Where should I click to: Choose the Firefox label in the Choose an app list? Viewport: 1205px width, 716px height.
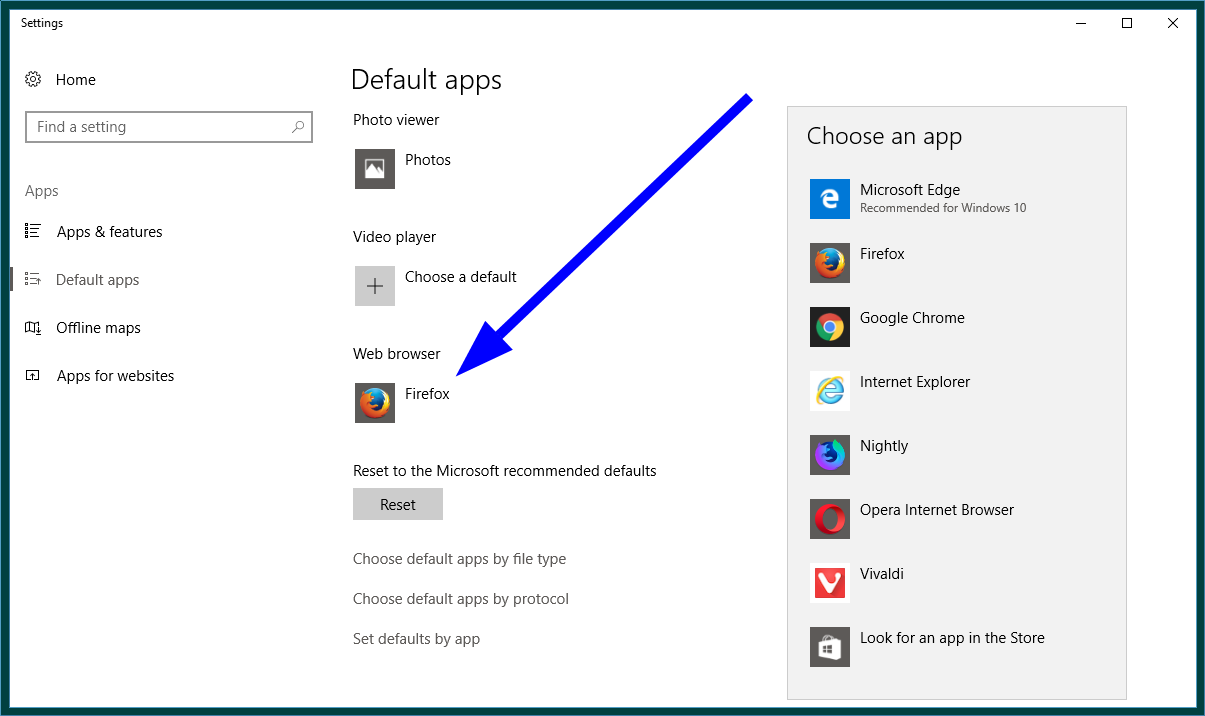pyautogui.click(x=882, y=254)
